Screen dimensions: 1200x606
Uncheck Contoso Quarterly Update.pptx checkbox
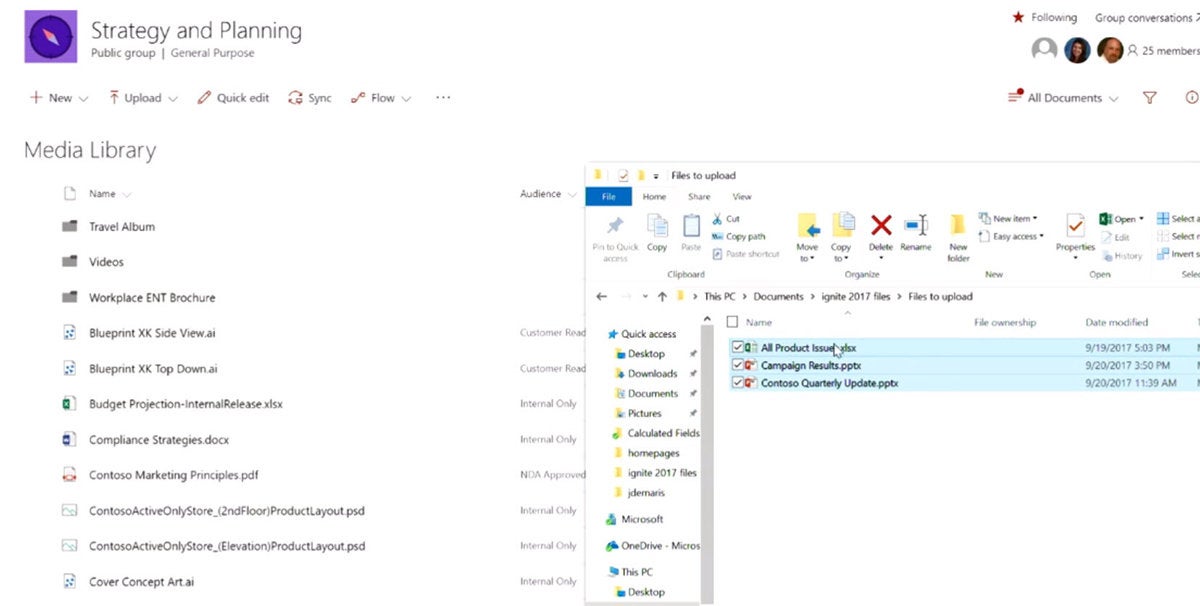click(737, 382)
